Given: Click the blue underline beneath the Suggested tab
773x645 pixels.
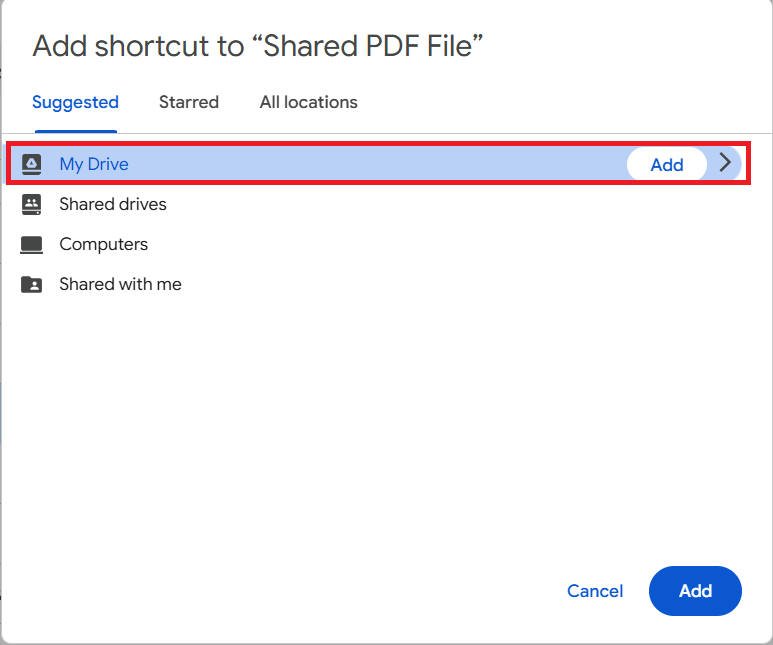Looking at the screenshot, I should point(75,130).
